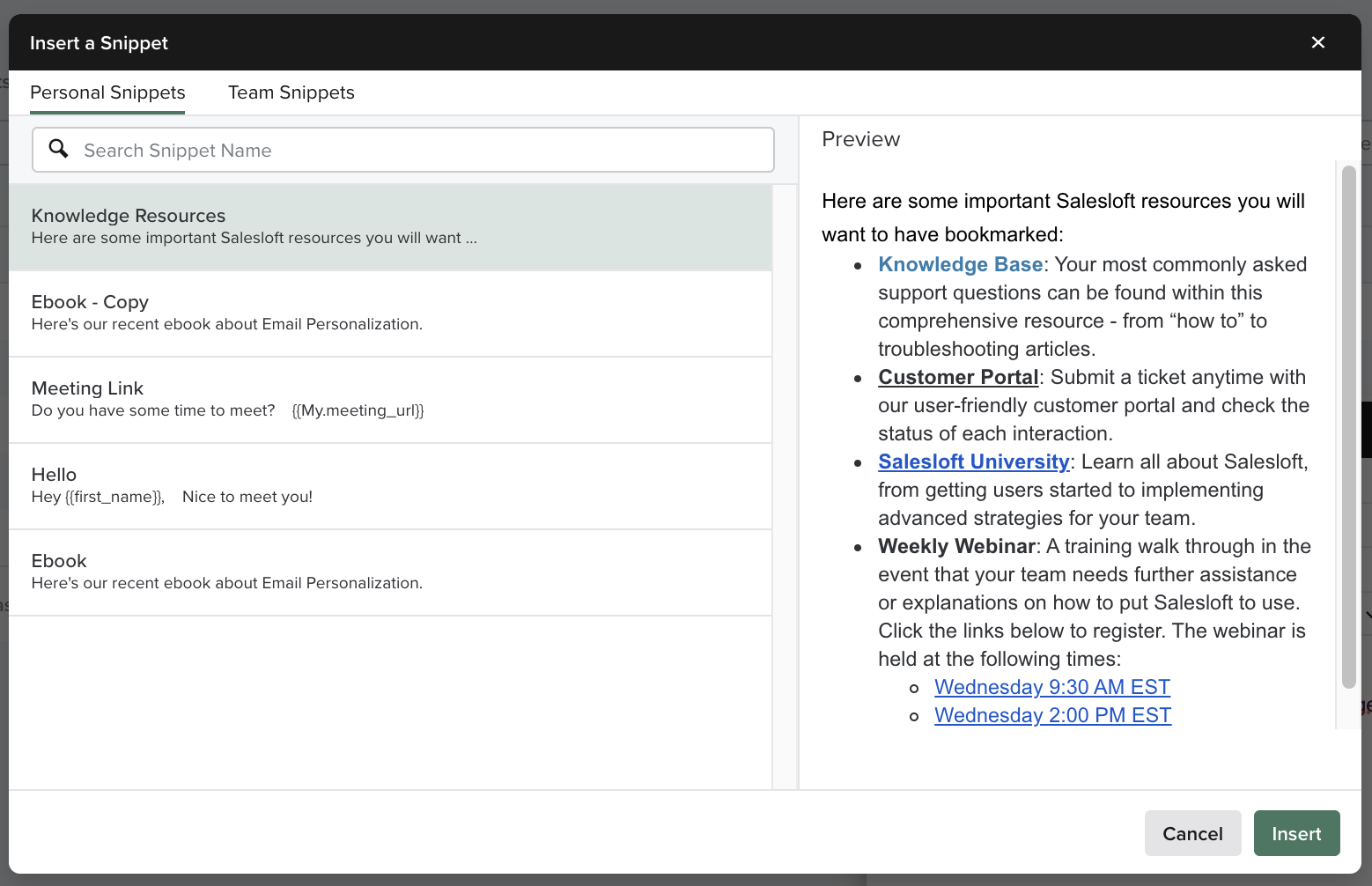Click the snippet list scrollbar track
This screenshot has width=1372, height=886.
[785, 484]
